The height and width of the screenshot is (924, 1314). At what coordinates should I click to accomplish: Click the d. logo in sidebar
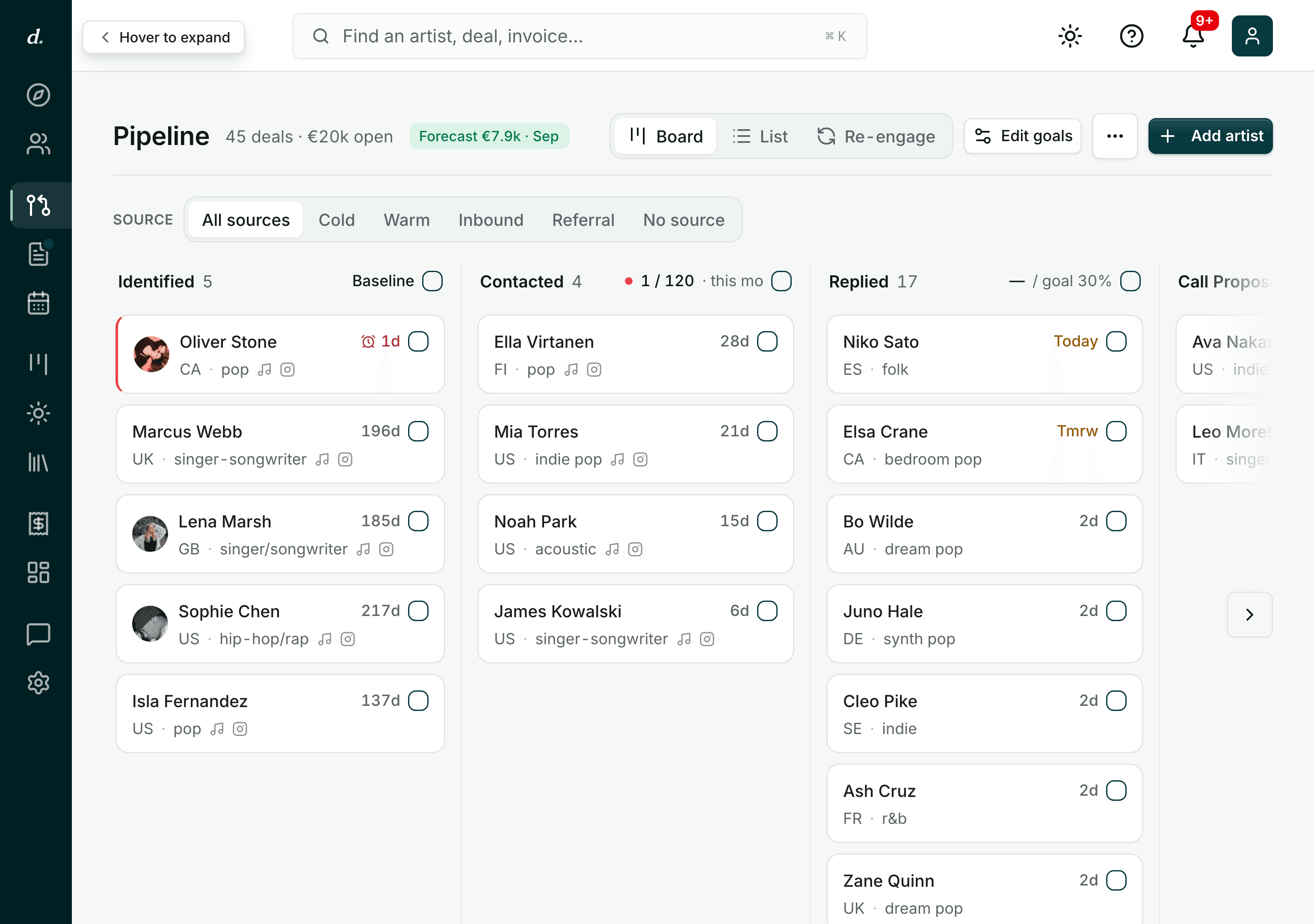tap(36, 37)
